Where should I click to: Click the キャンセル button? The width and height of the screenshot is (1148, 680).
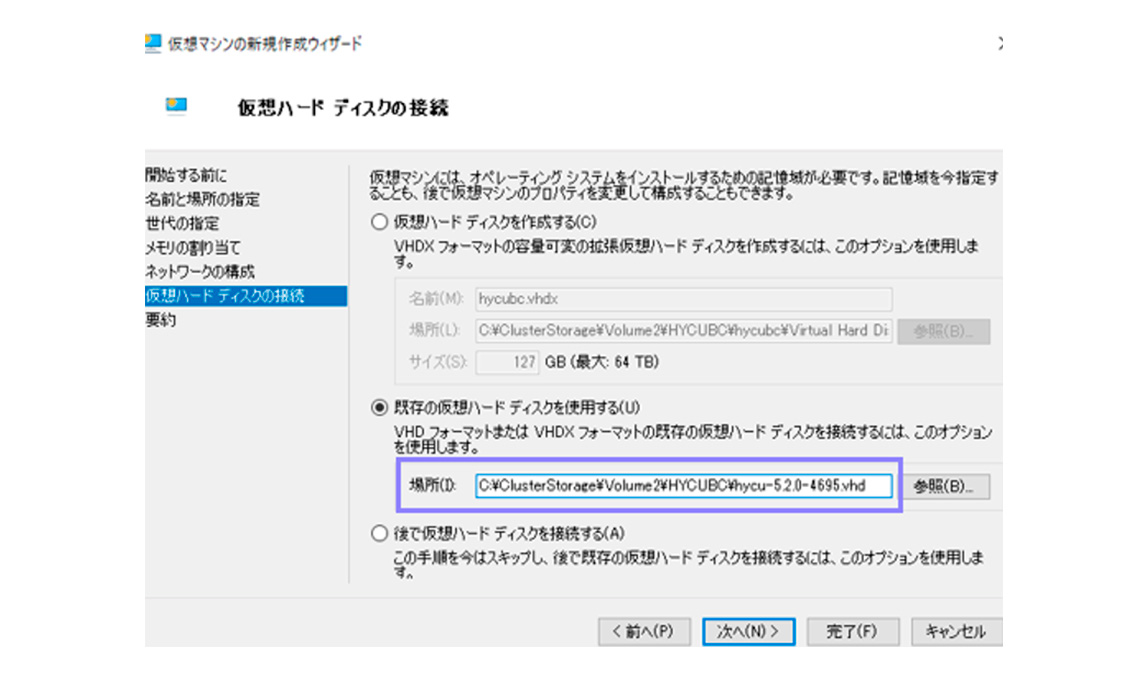tap(955, 631)
